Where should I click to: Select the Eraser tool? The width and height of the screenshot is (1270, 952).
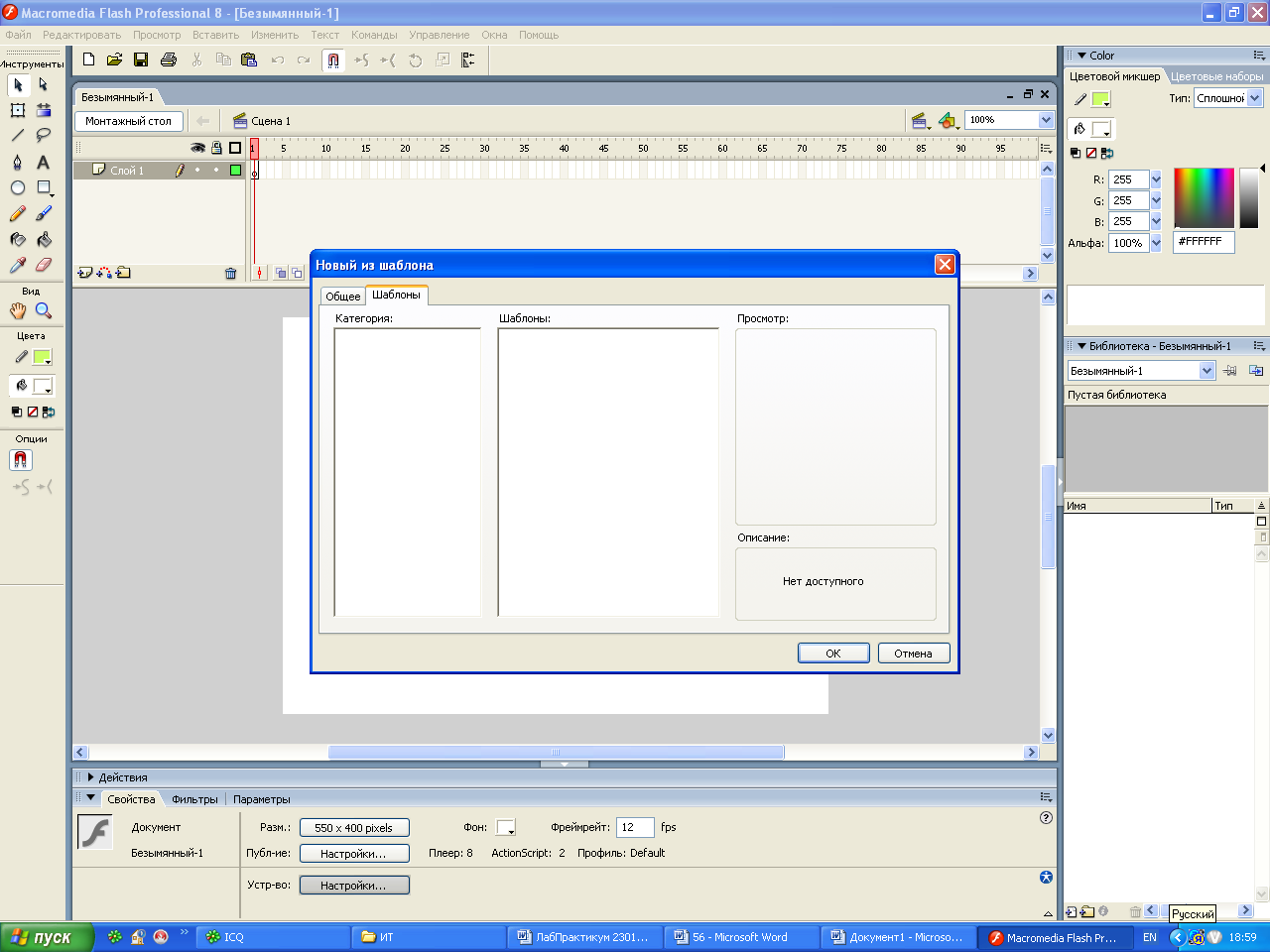[x=44, y=265]
